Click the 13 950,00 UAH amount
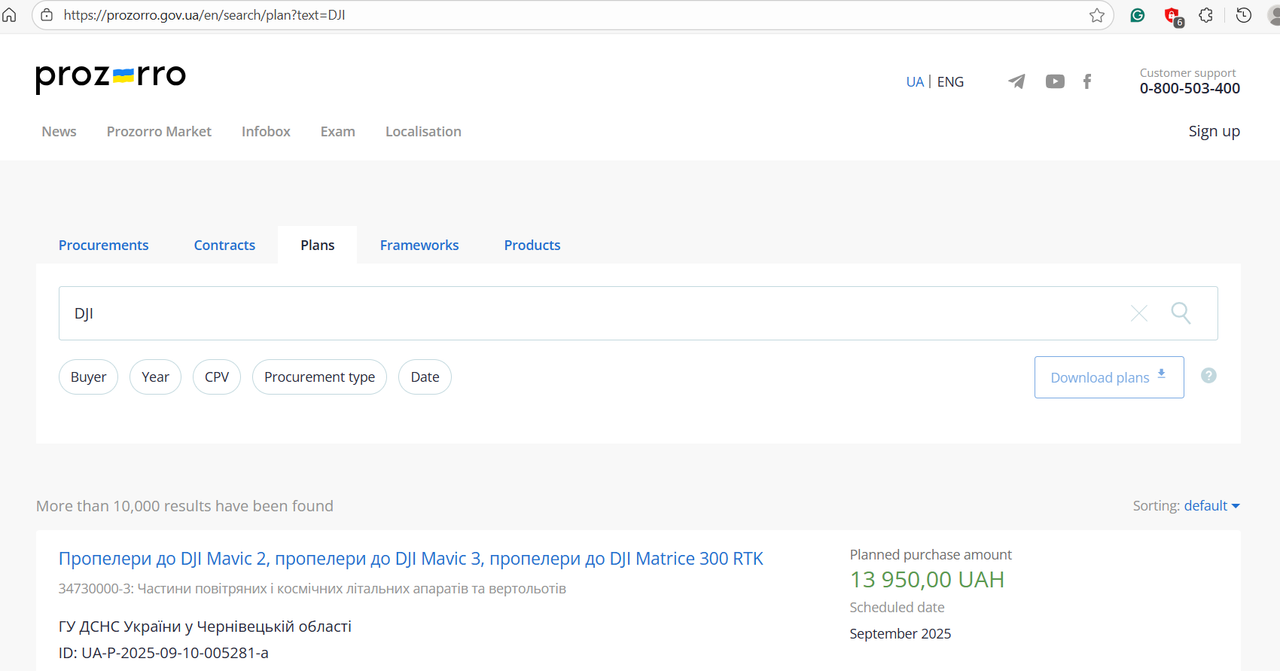 927,580
